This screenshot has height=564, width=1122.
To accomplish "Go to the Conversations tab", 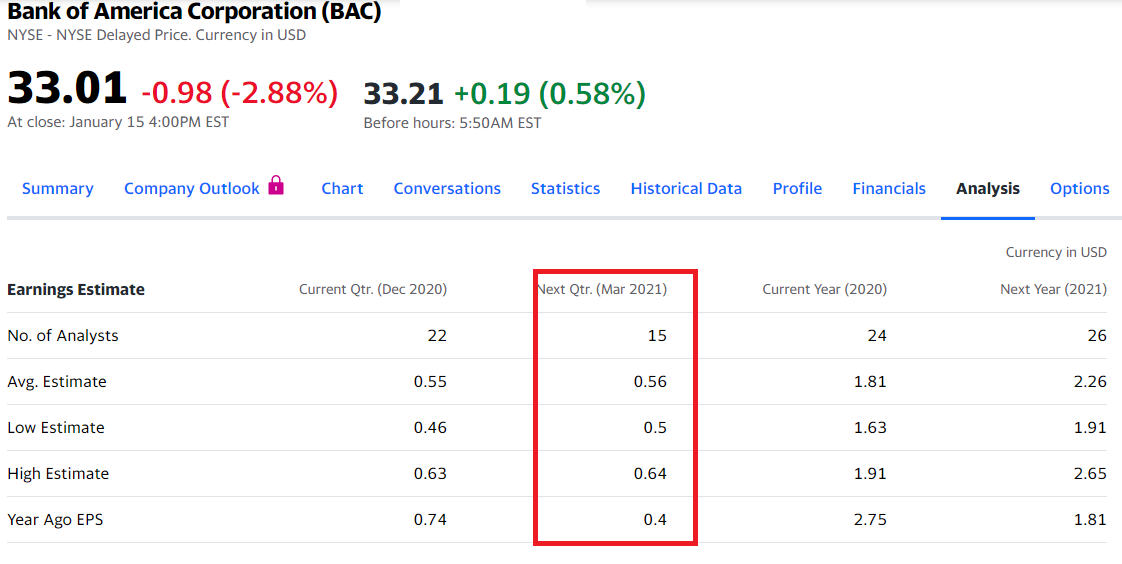I will 447,188.
